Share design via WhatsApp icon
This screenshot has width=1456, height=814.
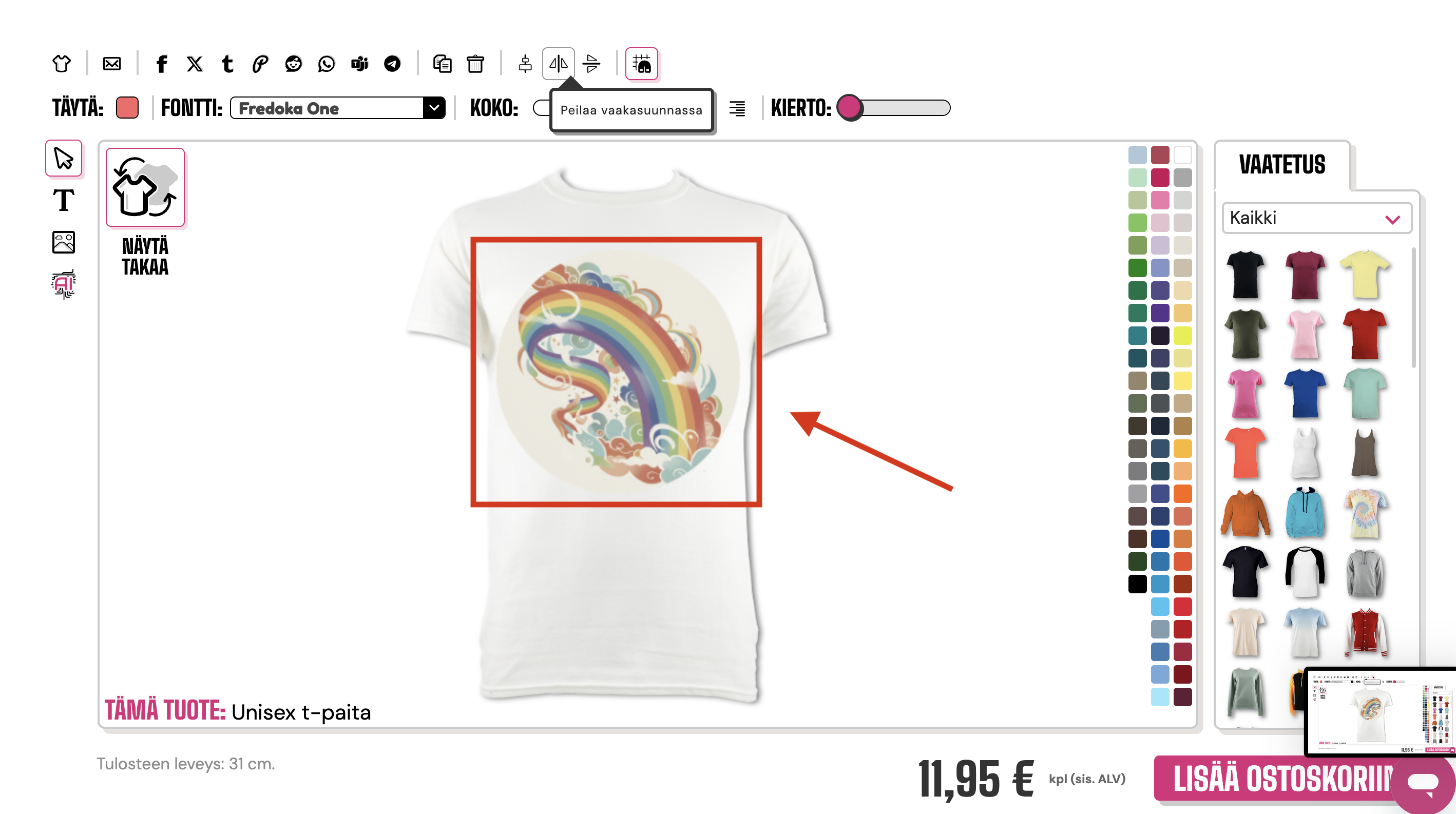pos(326,63)
